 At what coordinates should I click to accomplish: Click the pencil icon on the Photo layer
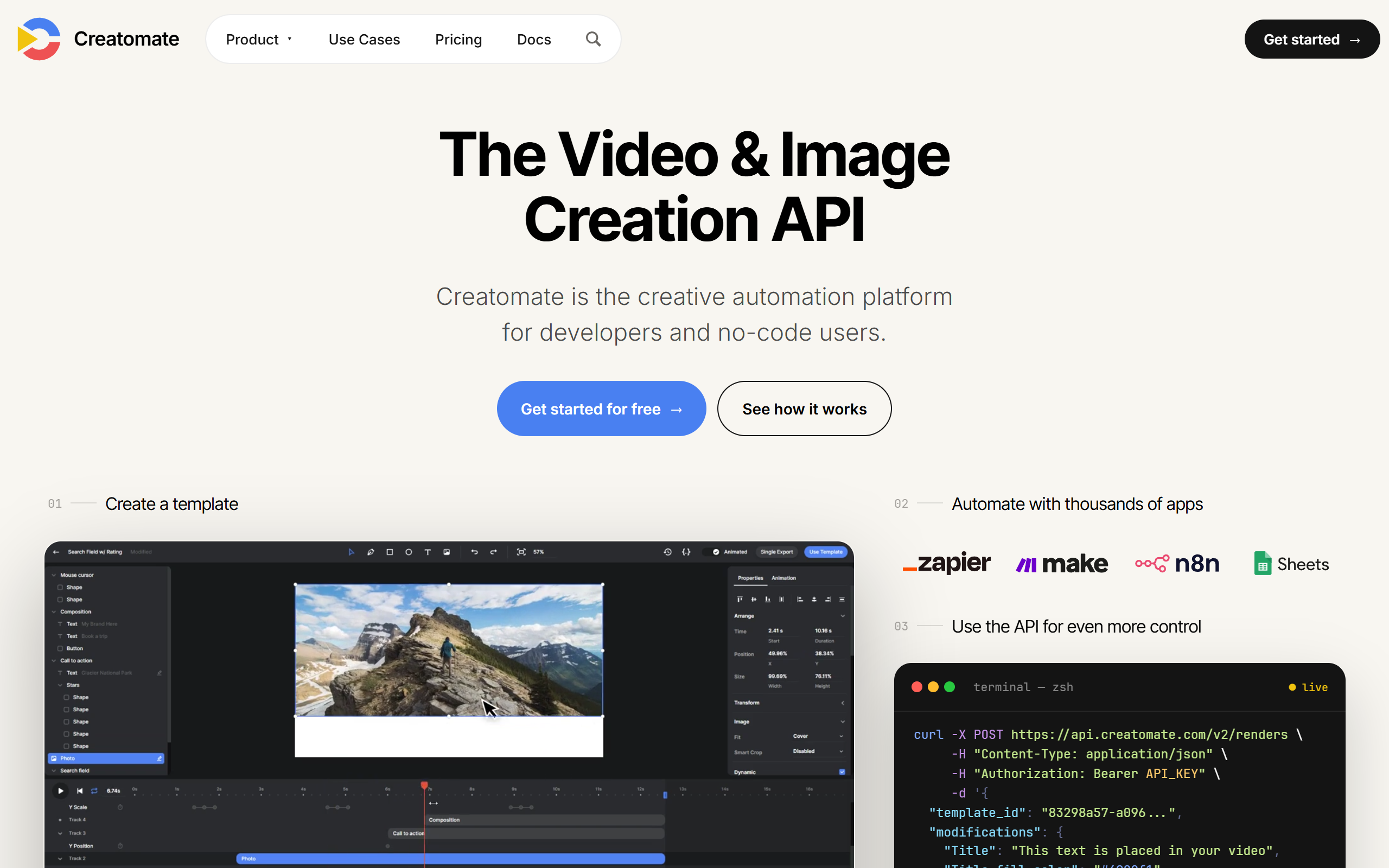coord(159,758)
